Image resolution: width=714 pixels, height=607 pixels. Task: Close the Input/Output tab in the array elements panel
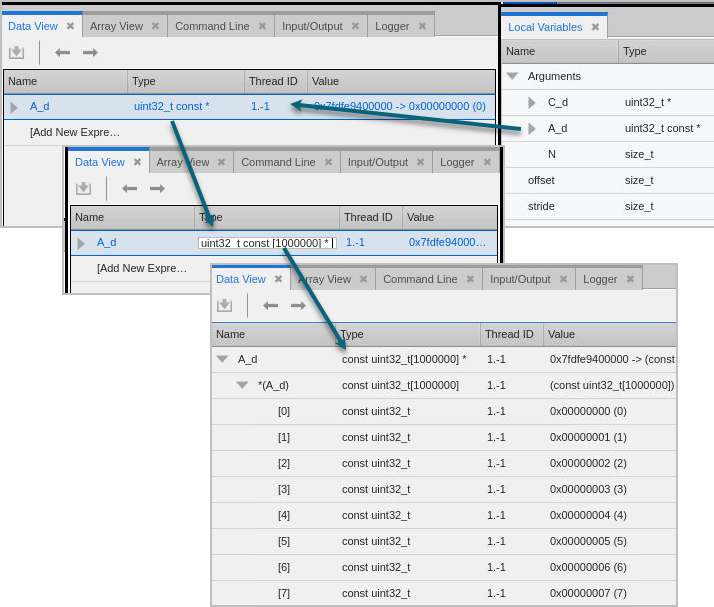pos(562,279)
